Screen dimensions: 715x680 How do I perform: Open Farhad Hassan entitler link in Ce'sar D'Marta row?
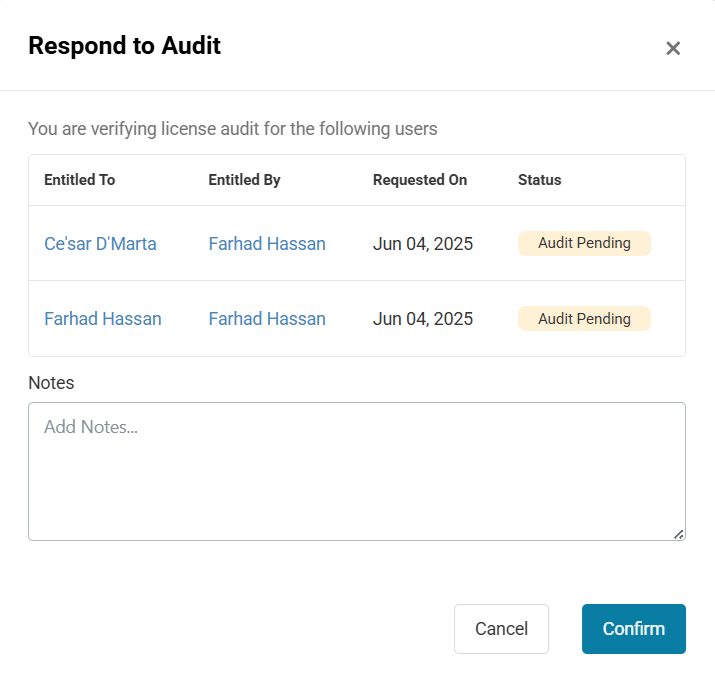(267, 244)
